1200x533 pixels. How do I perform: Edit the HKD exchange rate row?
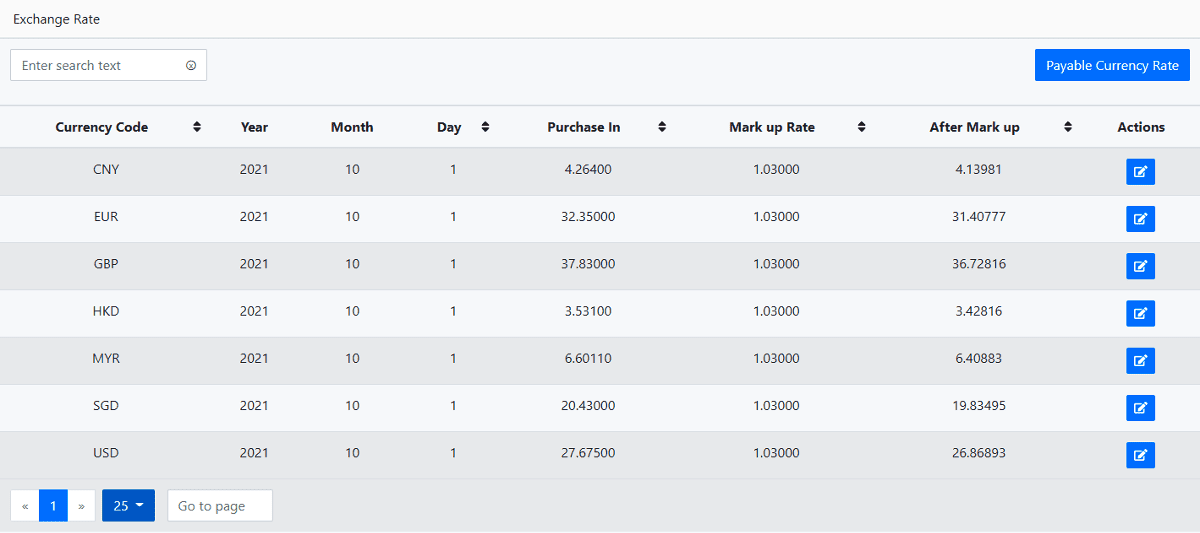tap(1140, 313)
